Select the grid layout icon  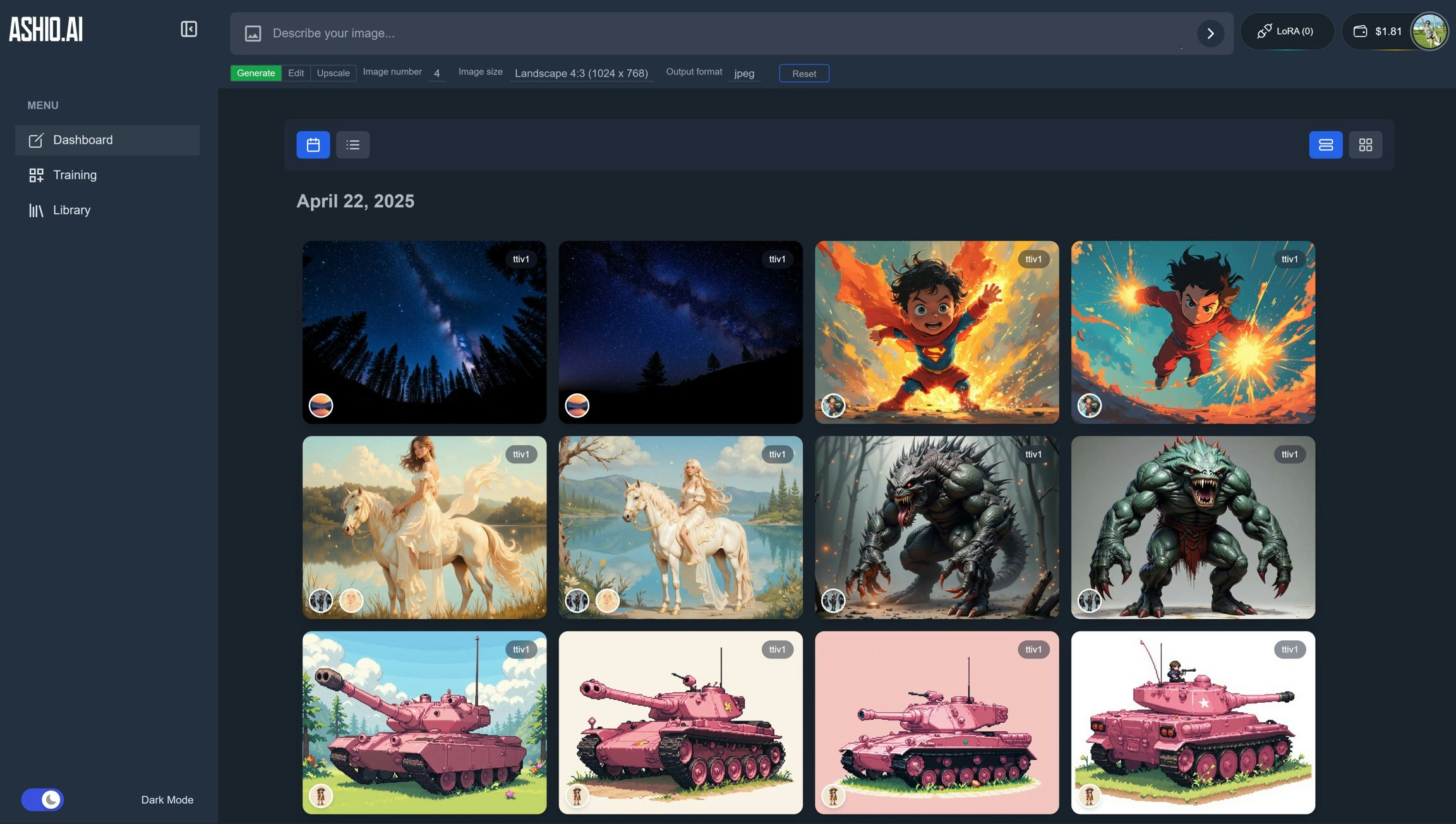[x=1365, y=145]
